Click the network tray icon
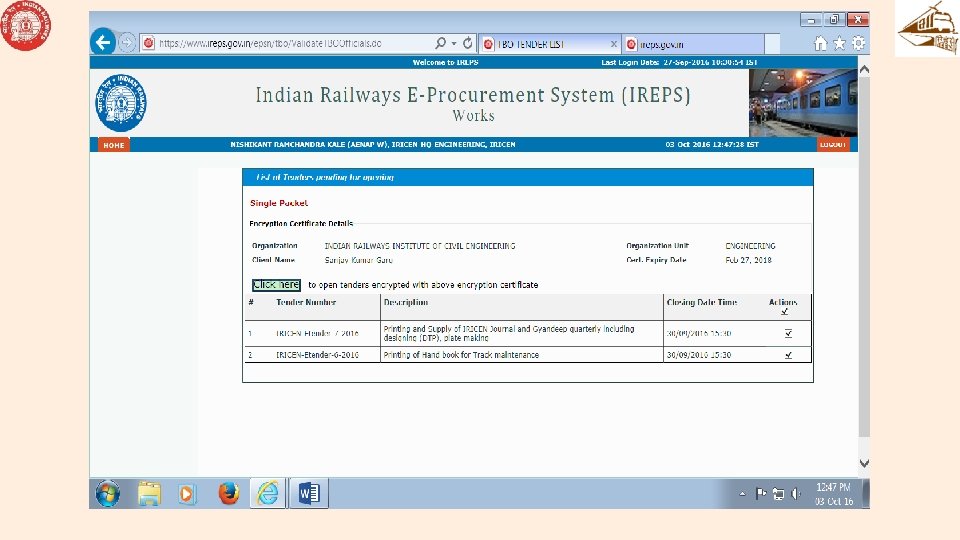960x540 pixels. click(778, 493)
